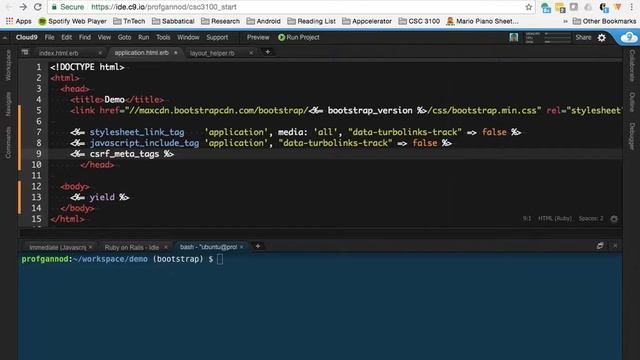
Task: Toggle the Collaborate side panel
Action: [632, 65]
